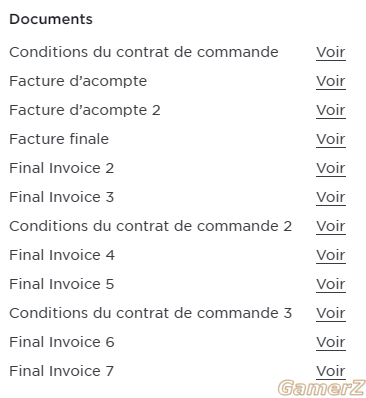The width and height of the screenshot is (366, 398).
Task: Open Voir for Conditions du contrat de commande 2
Action: point(331,226)
